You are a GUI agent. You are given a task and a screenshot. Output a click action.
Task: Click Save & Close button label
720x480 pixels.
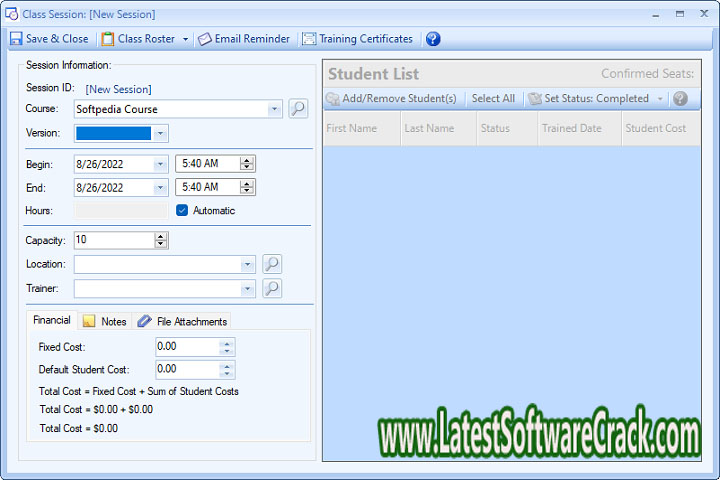coord(57,39)
